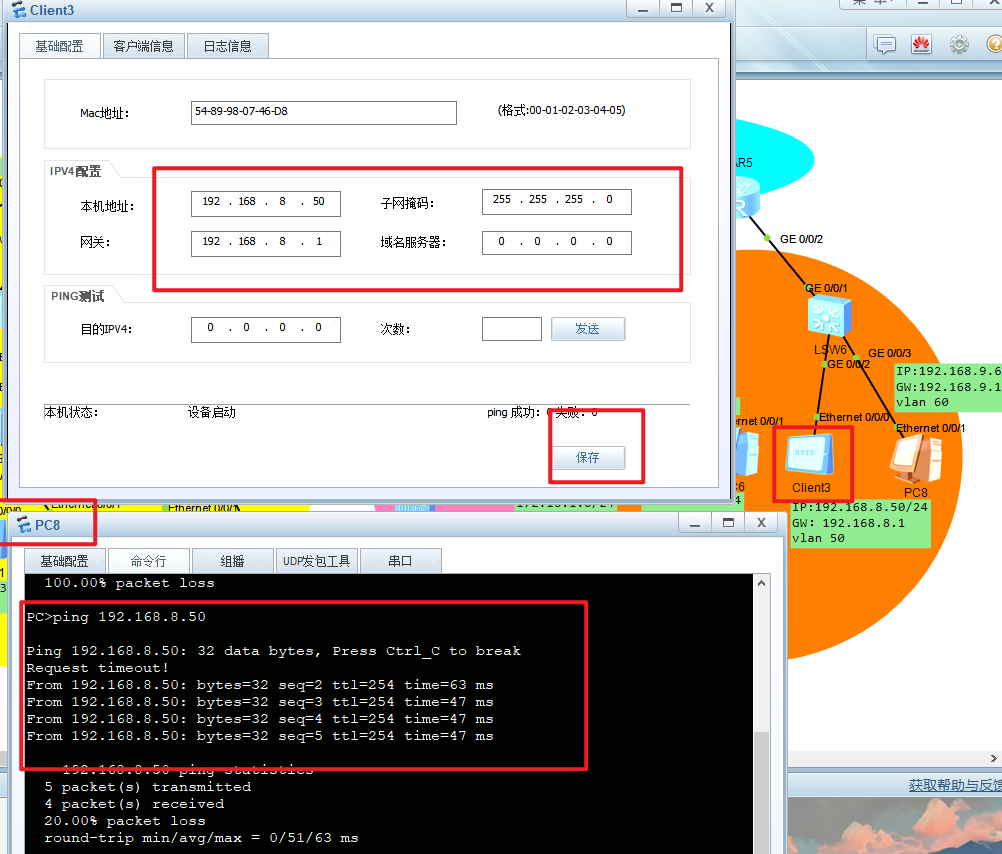Click the 次数 count input box
This screenshot has width=1002, height=854.
click(x=511, y=329)
